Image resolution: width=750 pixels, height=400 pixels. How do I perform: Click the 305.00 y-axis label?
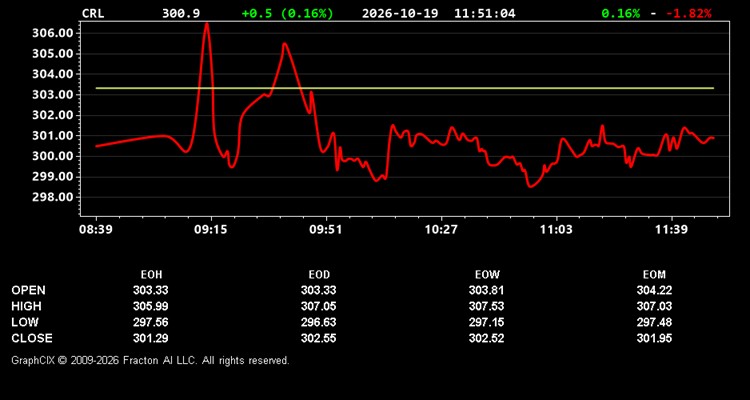[52, 54]
